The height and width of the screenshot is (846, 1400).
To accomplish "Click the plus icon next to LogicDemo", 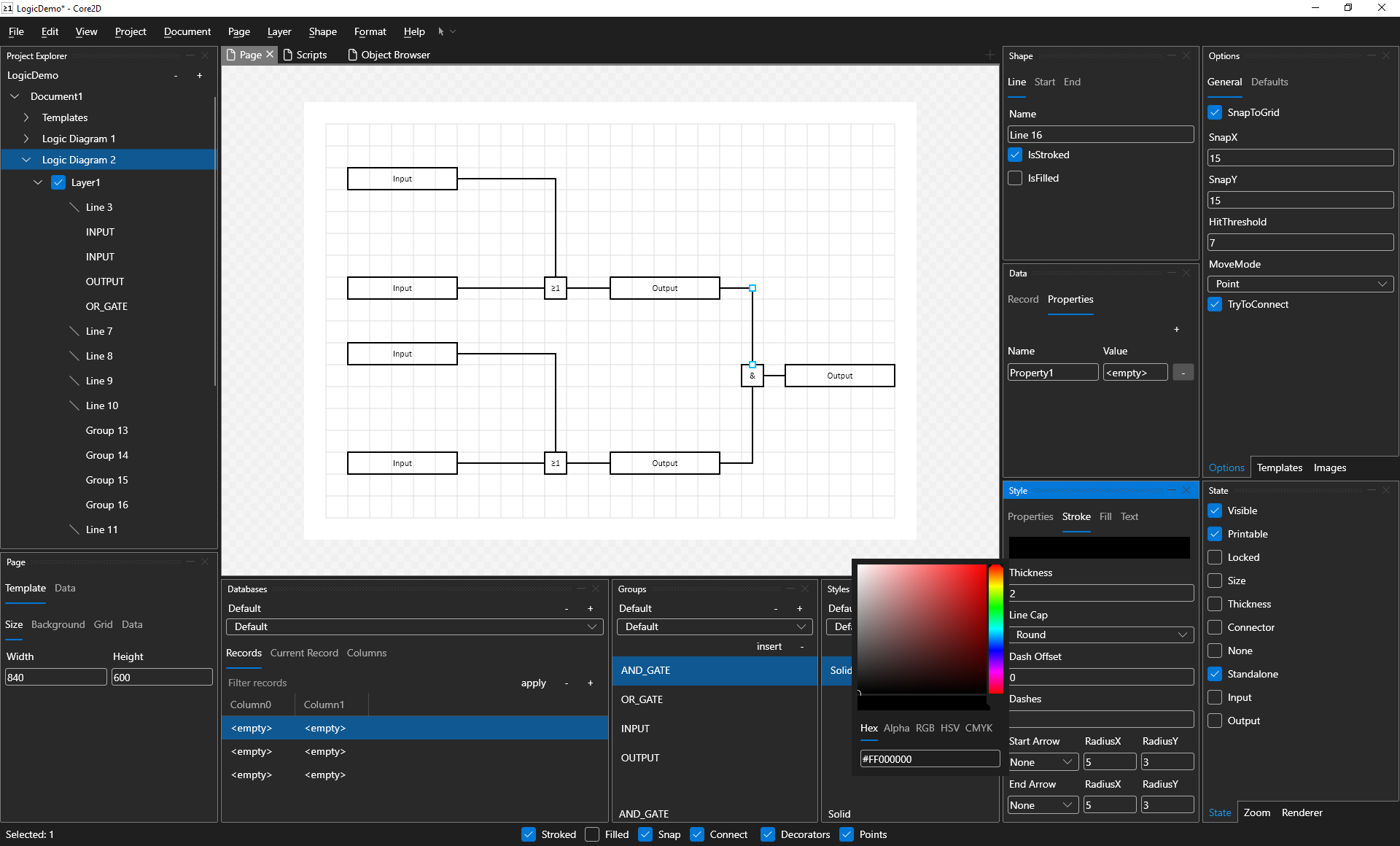I will click(x=199, y=76).
